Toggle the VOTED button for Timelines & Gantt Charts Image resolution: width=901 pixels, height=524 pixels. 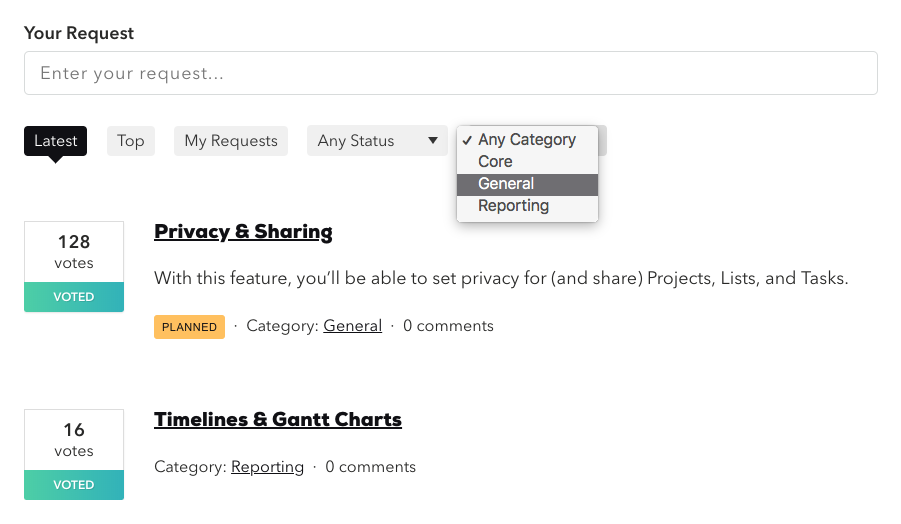tap(74, 485)
